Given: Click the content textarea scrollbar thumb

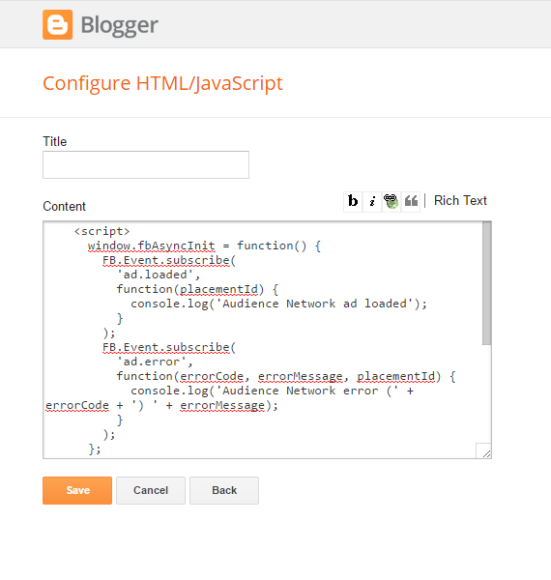Looking at the screenshot, I should tap(487, 283).
